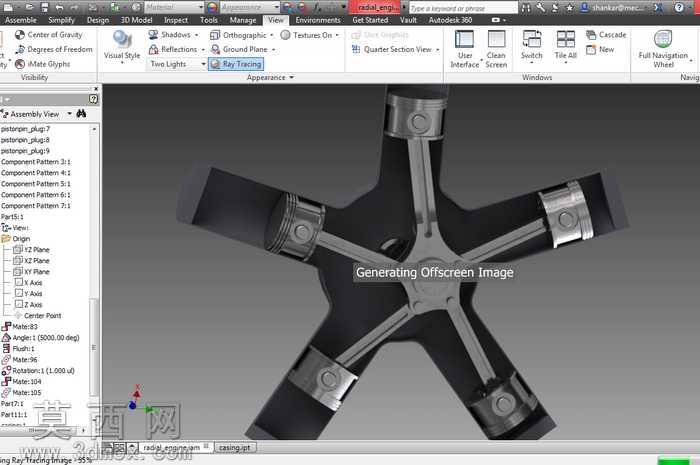Screen dimensions: 700x465
Task: Click the Shadows icon
Action: click(x=153, y=35)
